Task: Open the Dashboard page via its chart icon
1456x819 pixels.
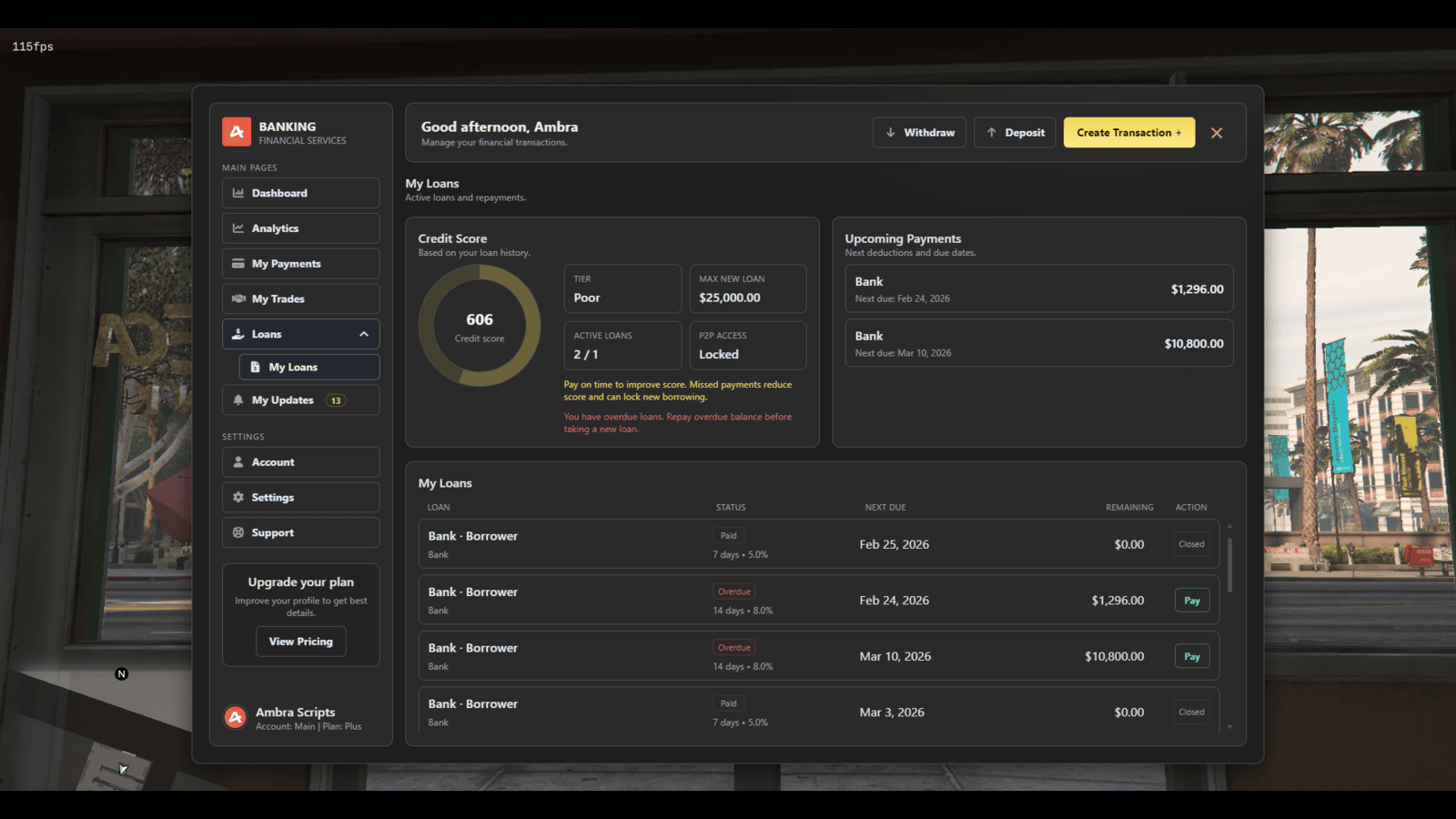Action: 238,193
